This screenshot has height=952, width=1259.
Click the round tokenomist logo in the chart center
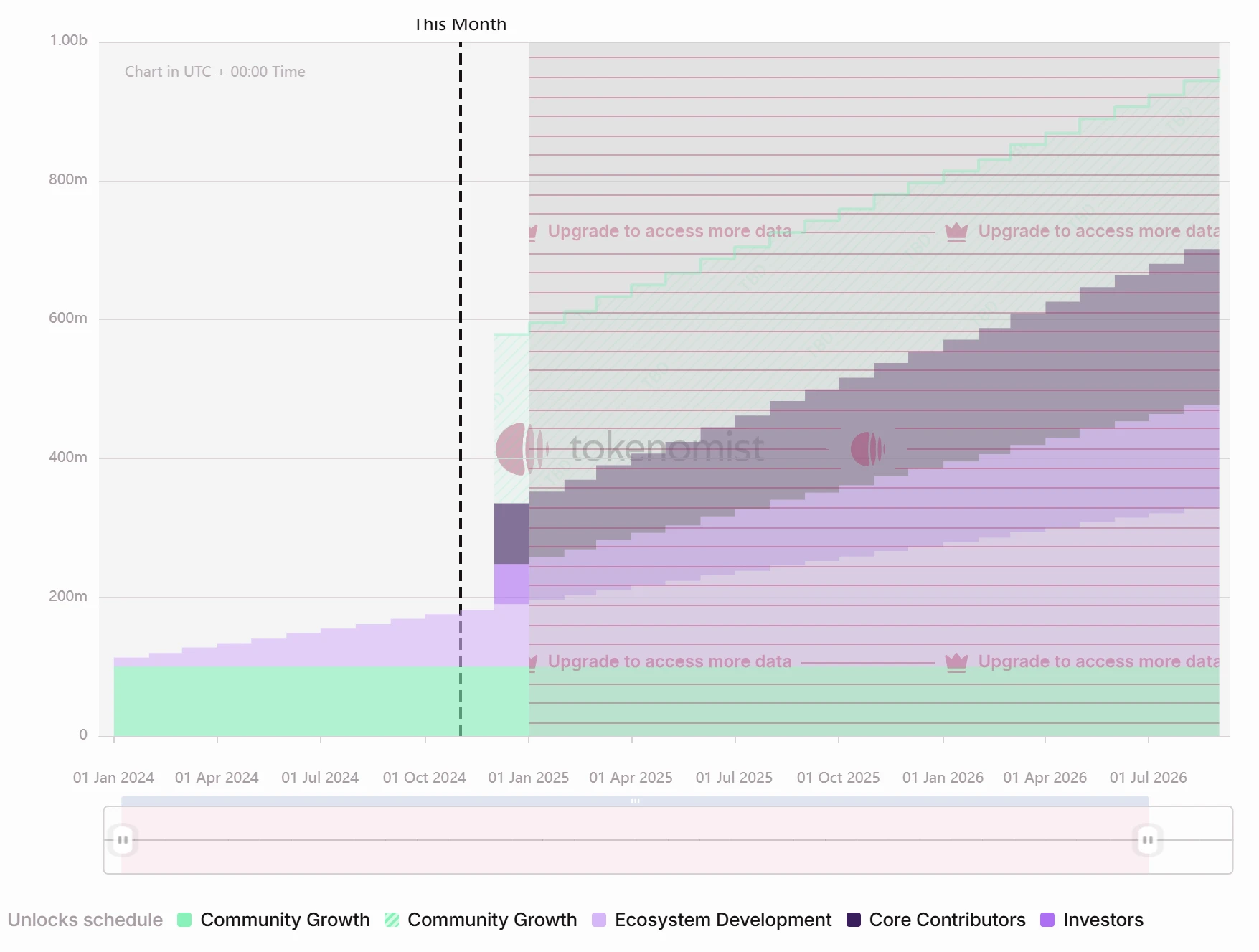(x=867, y=449)
